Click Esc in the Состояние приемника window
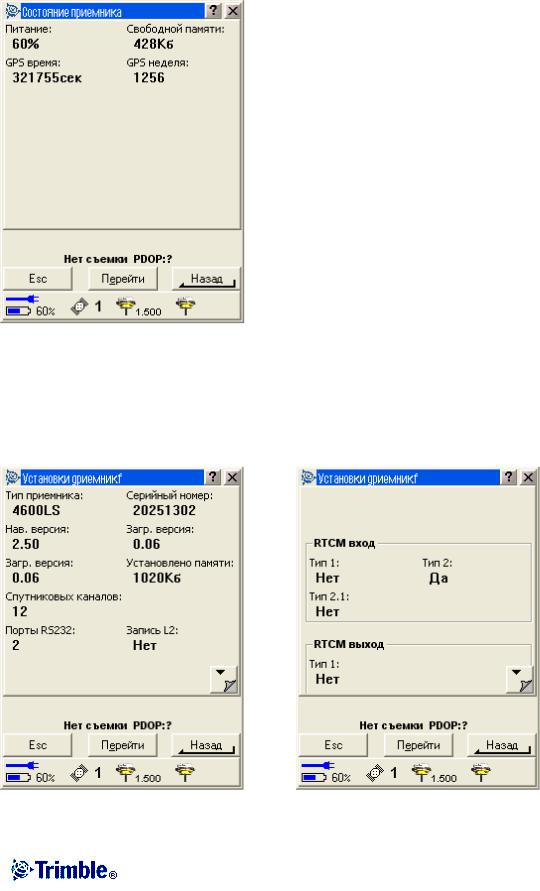The height and width of the screenshot is (891, 540). 38,278
